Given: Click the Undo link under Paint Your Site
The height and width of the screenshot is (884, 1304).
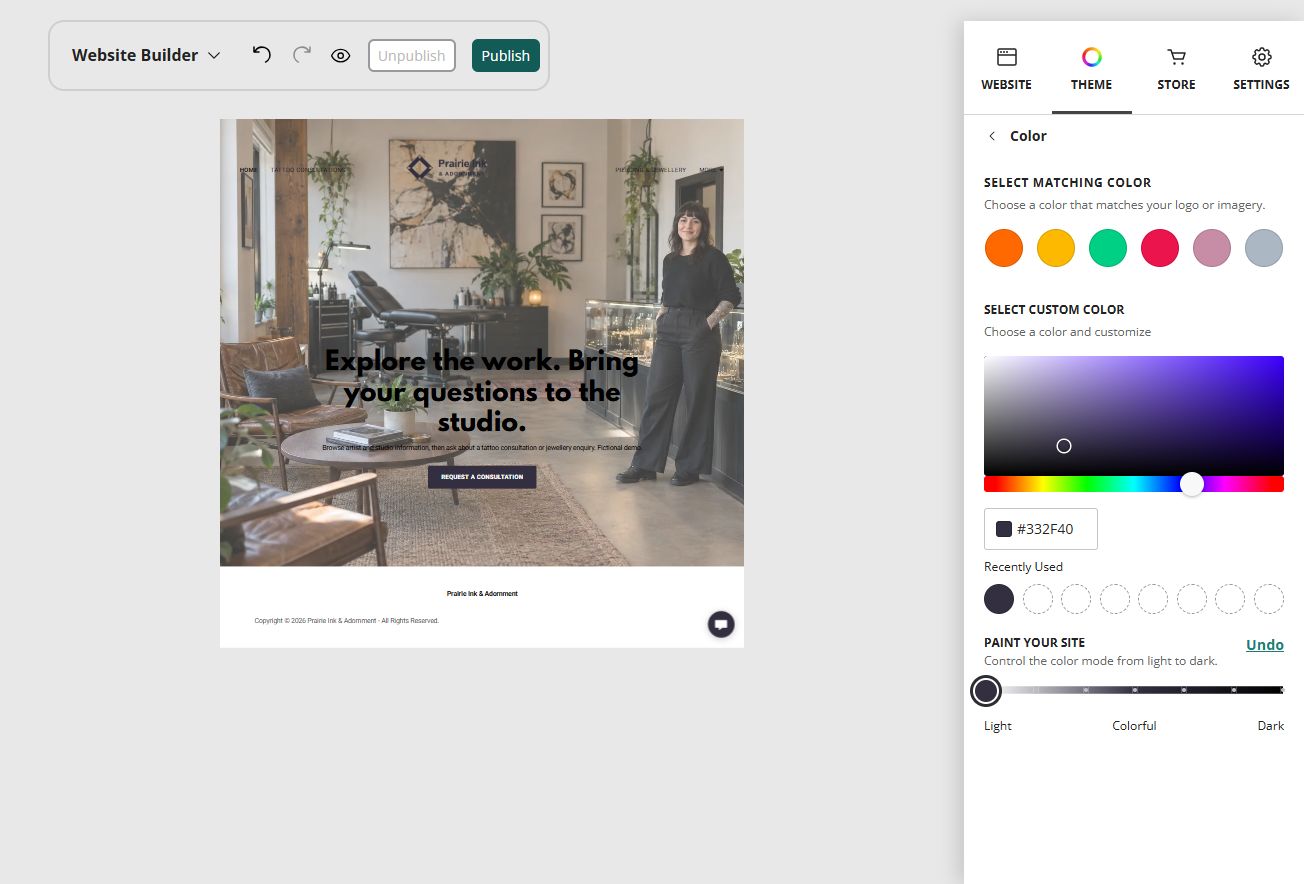Looking at the screenshot, I should (1265, 645).
